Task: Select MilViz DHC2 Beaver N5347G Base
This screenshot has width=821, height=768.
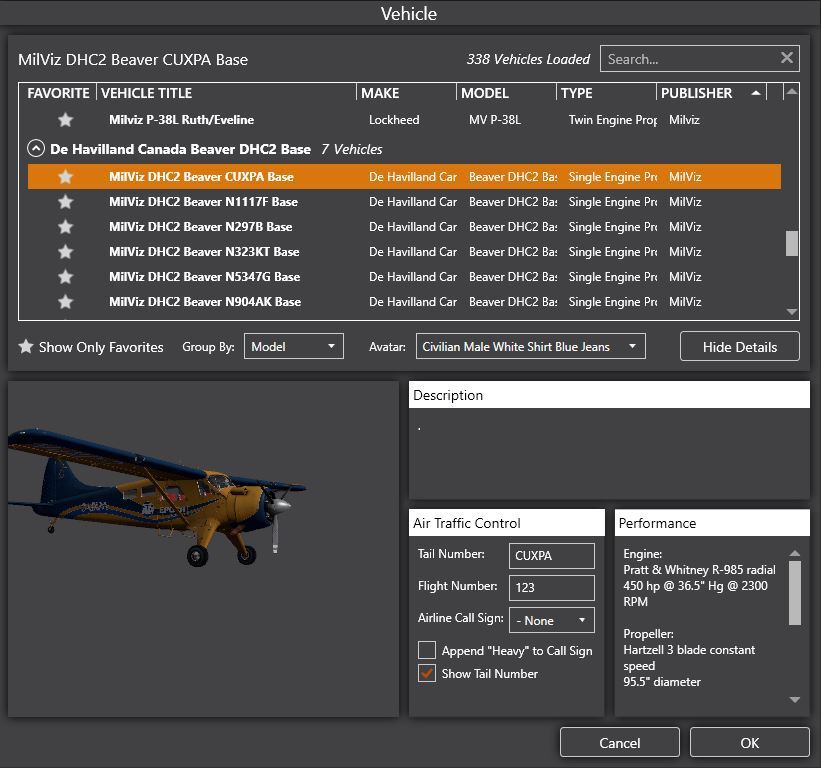Action: click(x=204, y=276)
